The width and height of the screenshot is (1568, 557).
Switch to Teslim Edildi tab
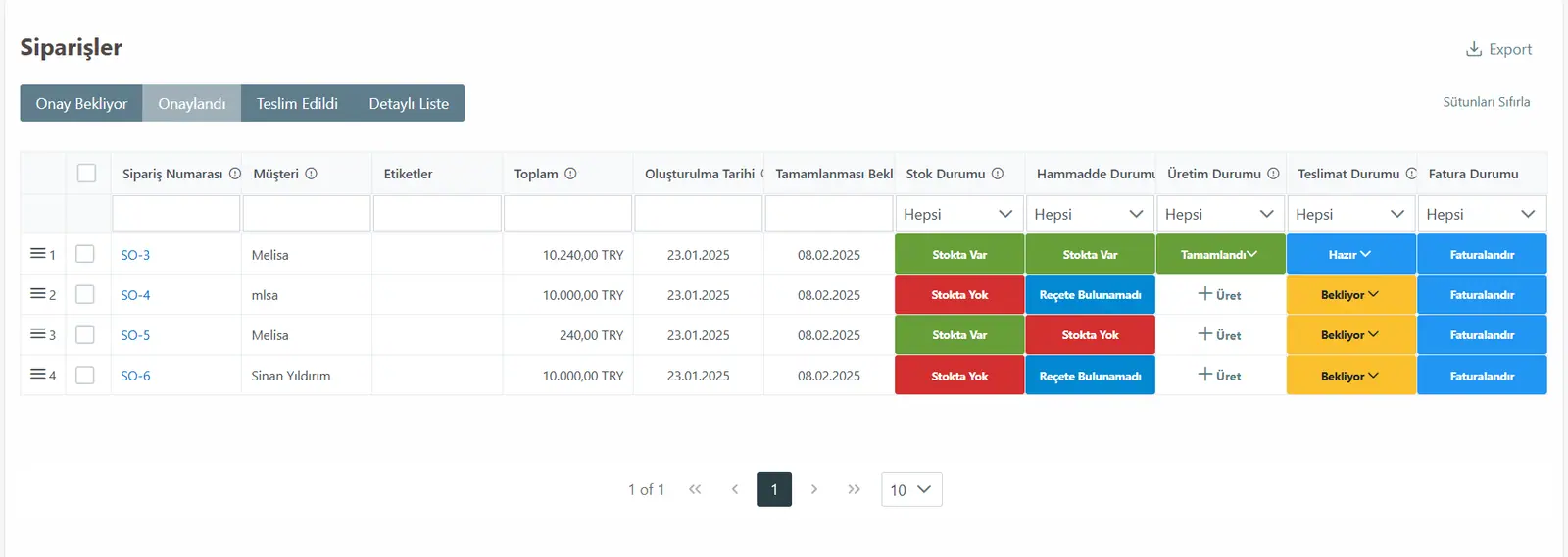click(297, 103)
